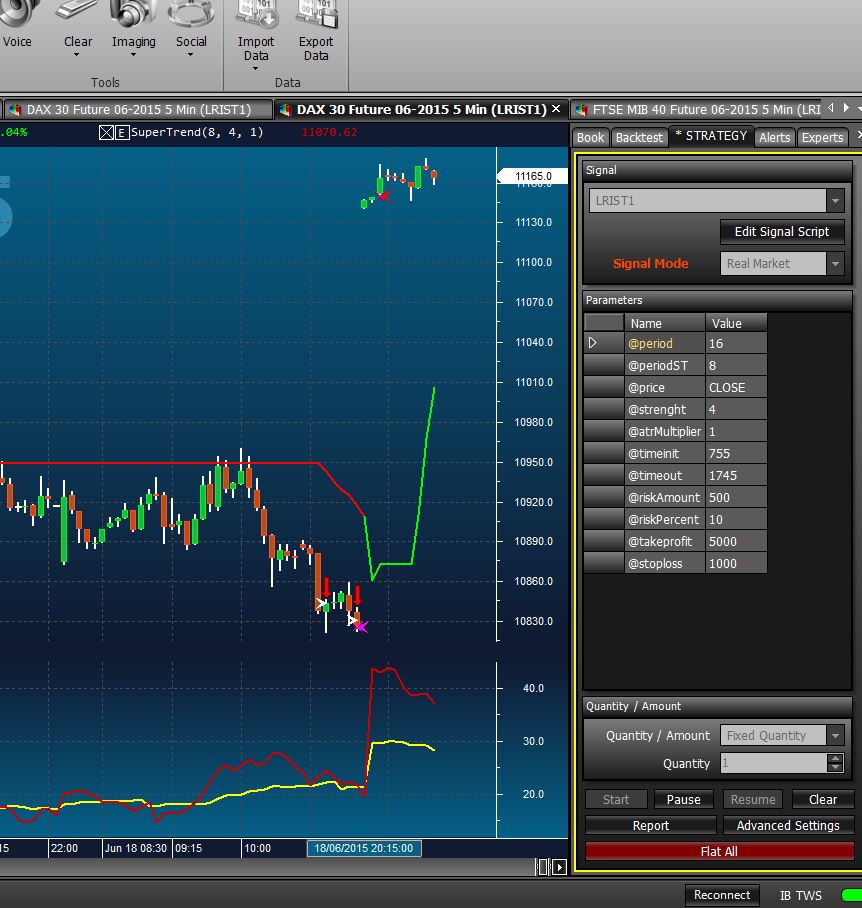Click the SuperTrend indicator E edit icon
This screenshot has width=862, height=908.
121,133
